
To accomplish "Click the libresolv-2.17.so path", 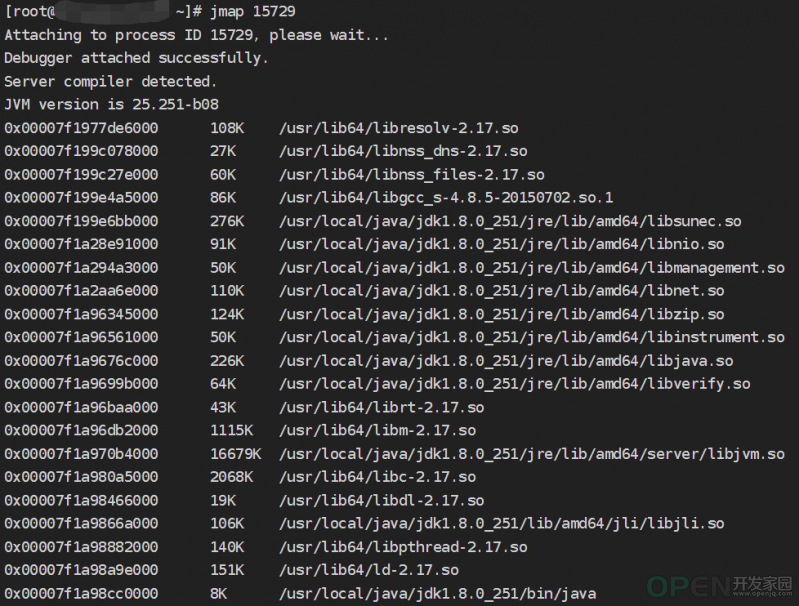I will click(x=398, y=128).
